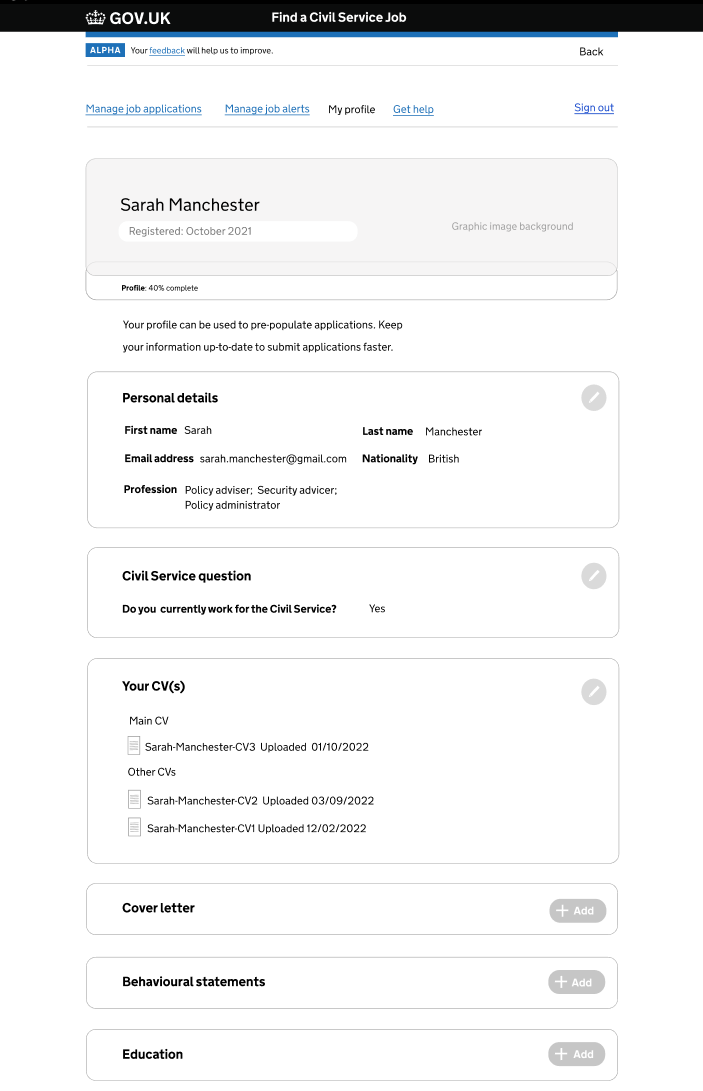
Task: Click pencil icon for Your CV(s)
Action: coord(594,691)
